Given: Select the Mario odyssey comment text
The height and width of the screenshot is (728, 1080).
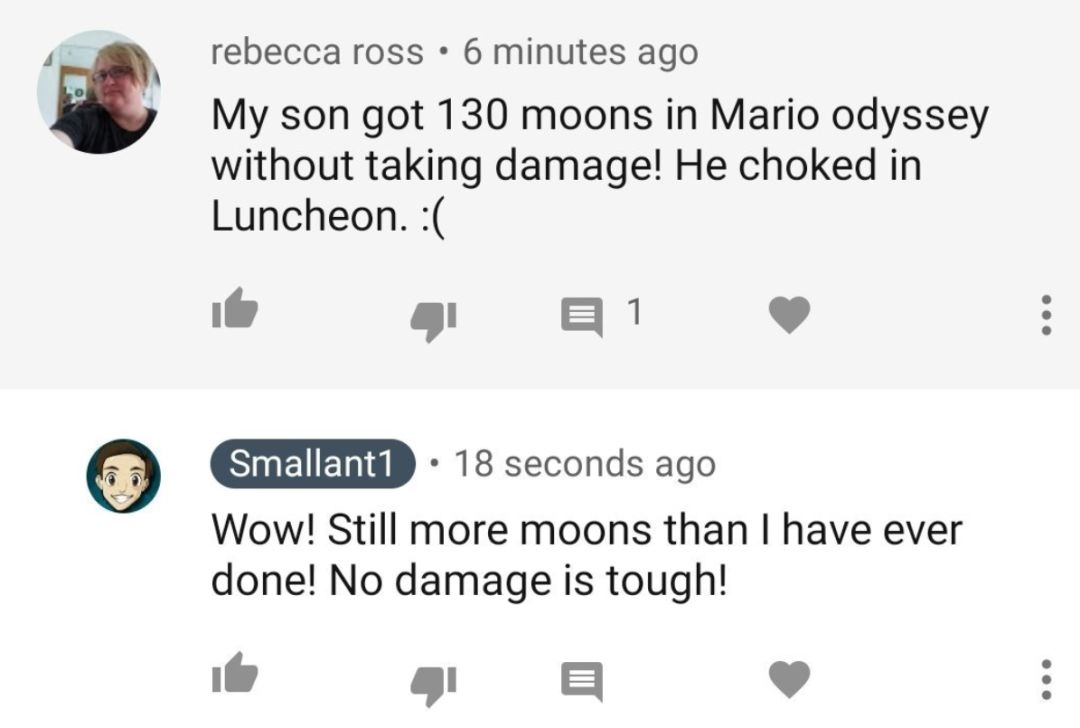Looking at the screenshot, I should tap(598, 163).
